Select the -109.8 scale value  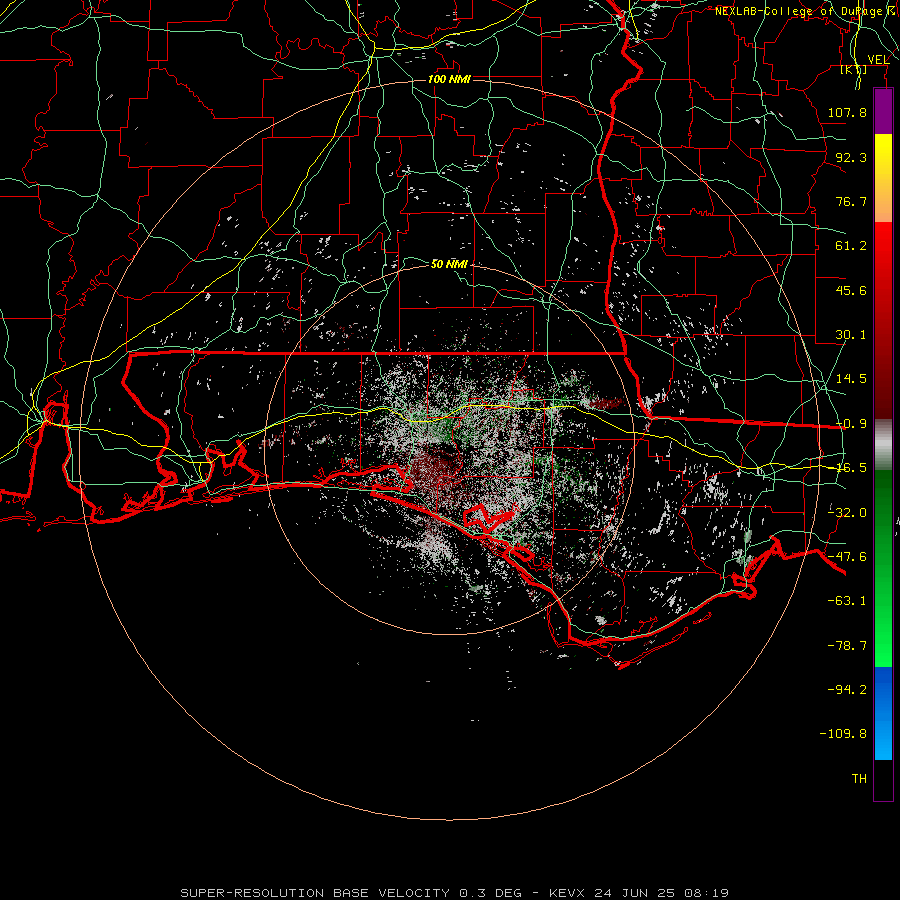click(x=843, y=734)
